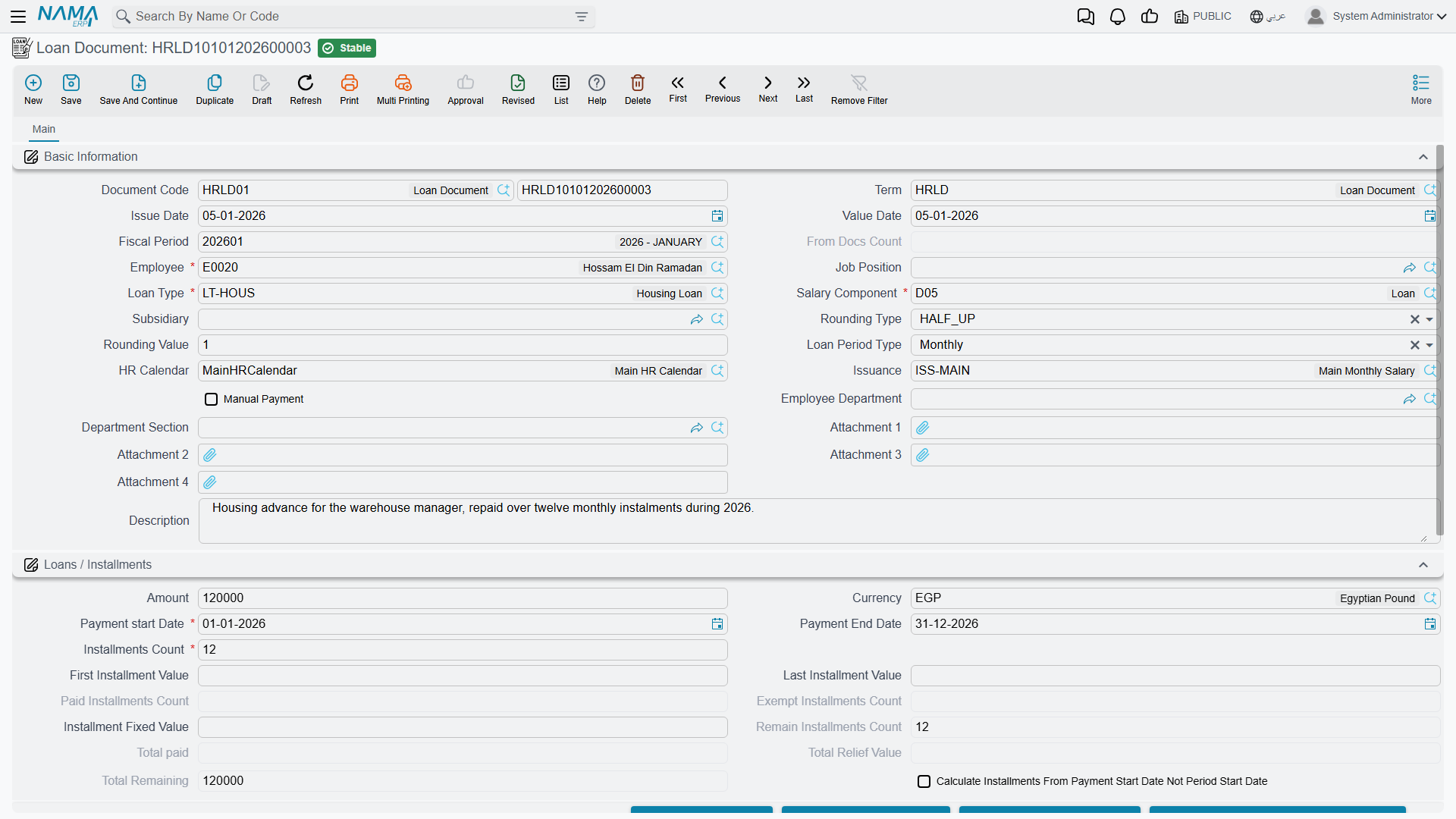Click Remove Filter button
The width and height of the screenshot is (1456, 819).
click(x=859, y=89)
